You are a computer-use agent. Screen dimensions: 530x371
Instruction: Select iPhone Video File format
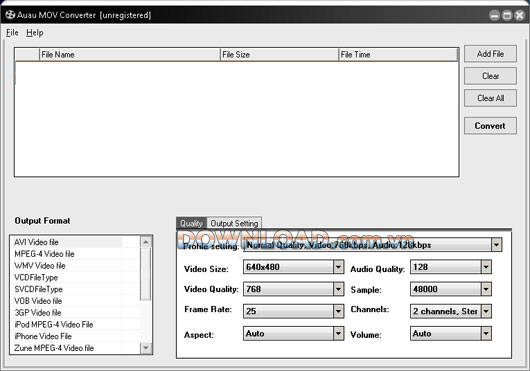pos(75,337)
